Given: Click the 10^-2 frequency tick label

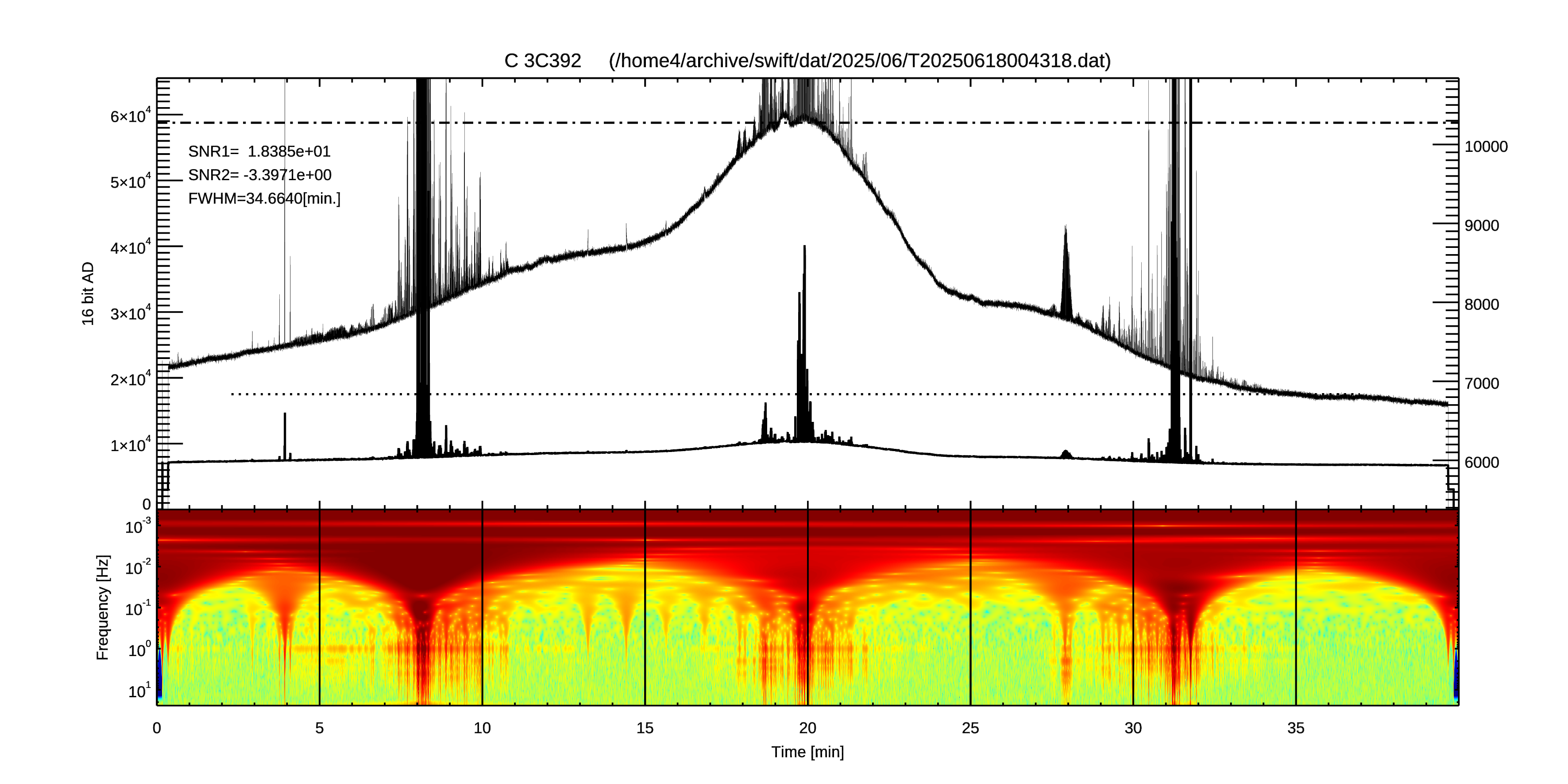Looking at the screenshot, I should point(138,568).
